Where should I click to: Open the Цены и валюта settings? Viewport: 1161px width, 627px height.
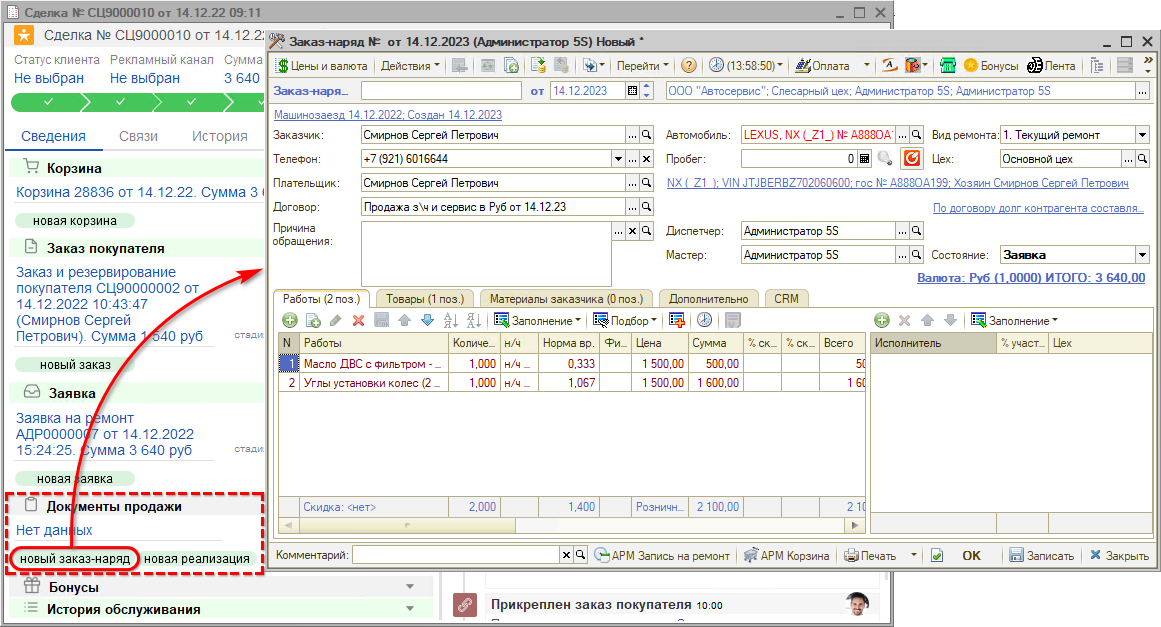point(321,66)
